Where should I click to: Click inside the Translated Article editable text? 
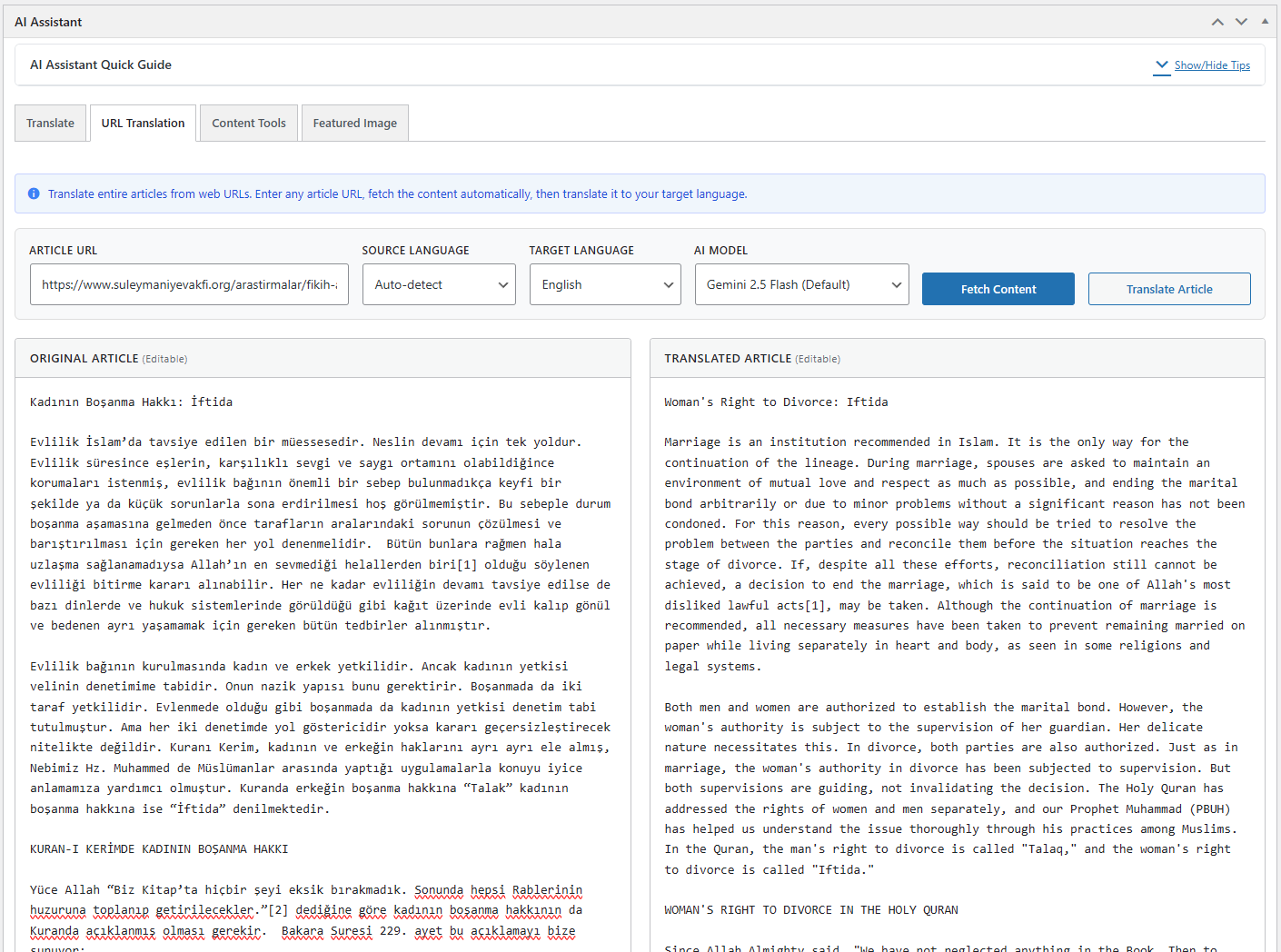pos(958,664)
